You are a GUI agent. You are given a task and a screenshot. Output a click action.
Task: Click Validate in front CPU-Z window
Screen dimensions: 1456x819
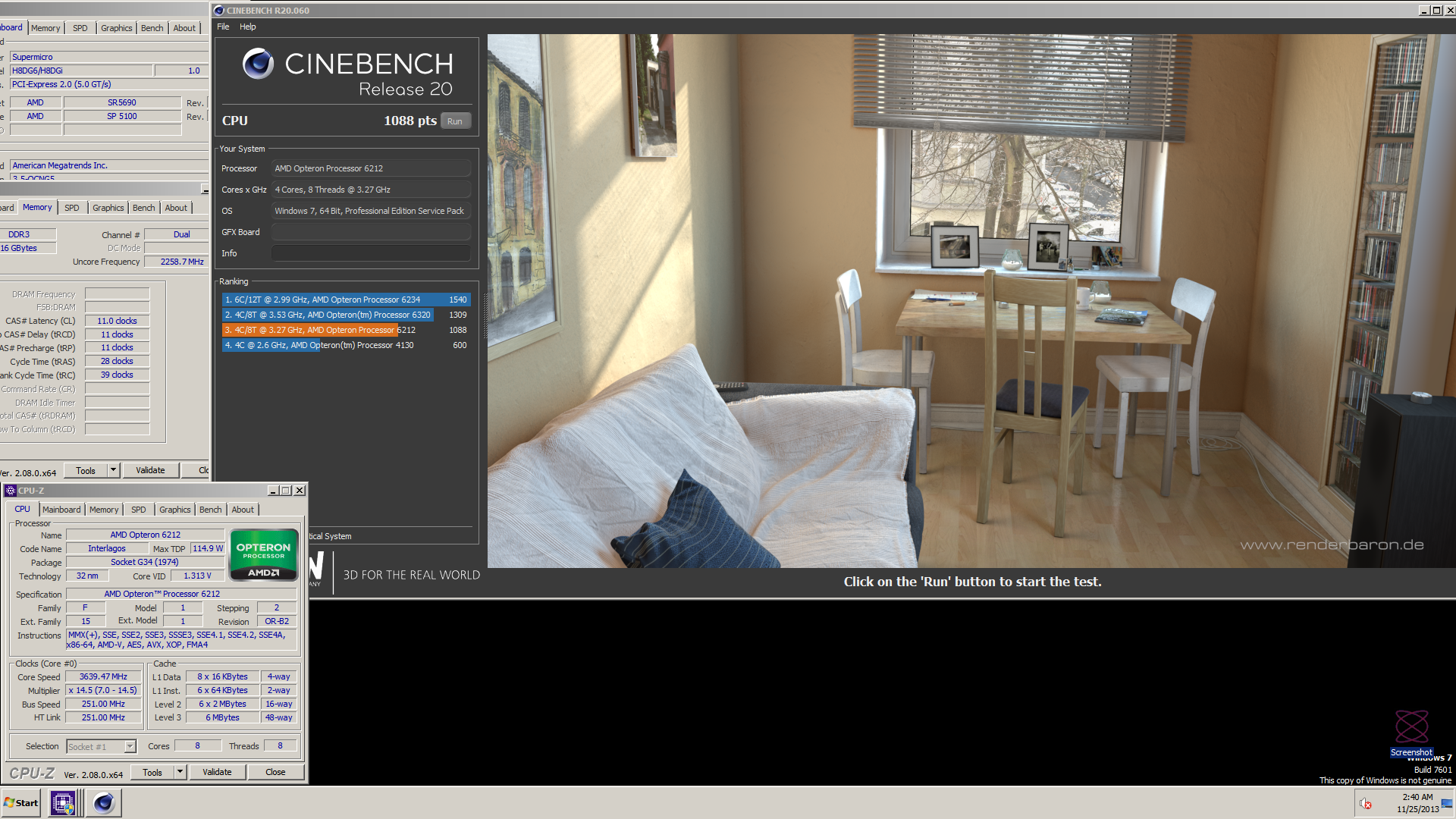point(217,773)
